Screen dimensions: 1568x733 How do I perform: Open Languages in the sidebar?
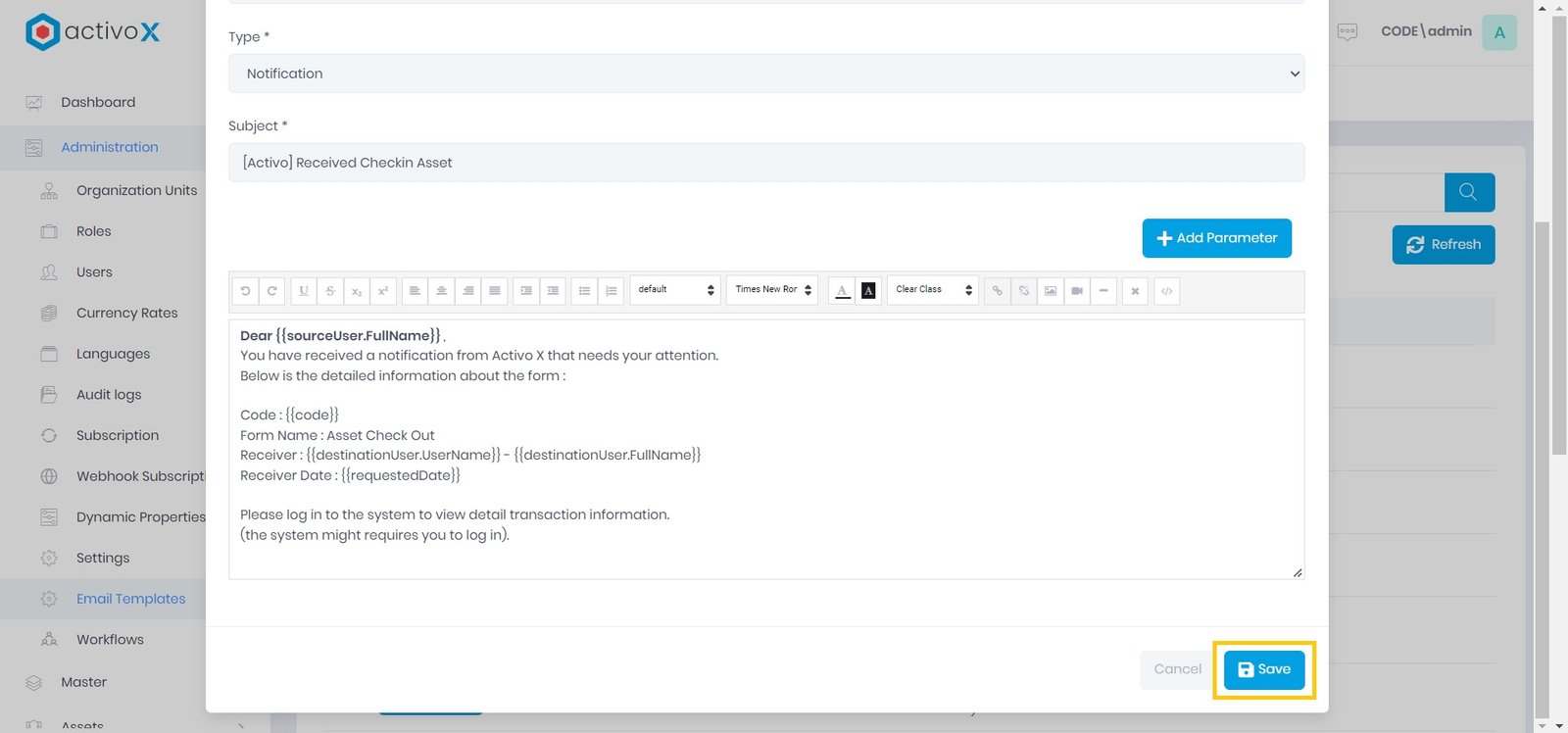tap(113, 354)
